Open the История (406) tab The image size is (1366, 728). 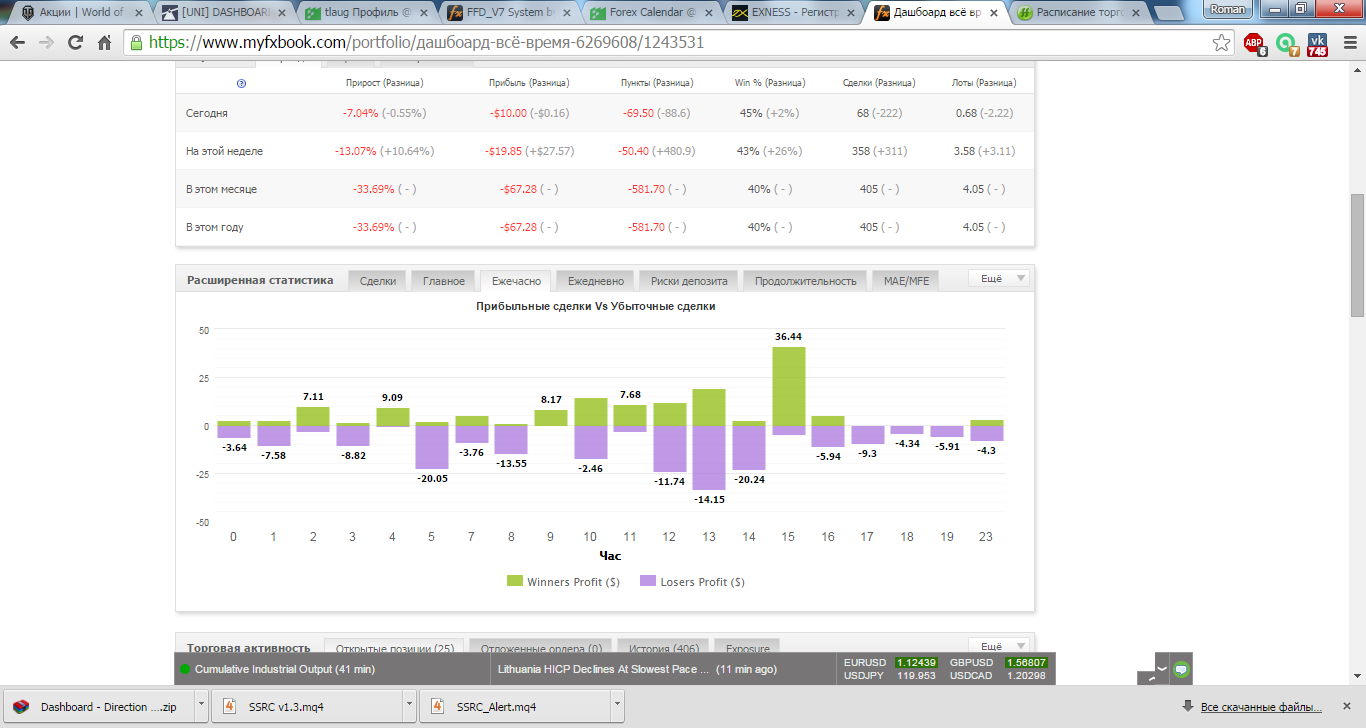pyautogui.click(x=664, y=648)
